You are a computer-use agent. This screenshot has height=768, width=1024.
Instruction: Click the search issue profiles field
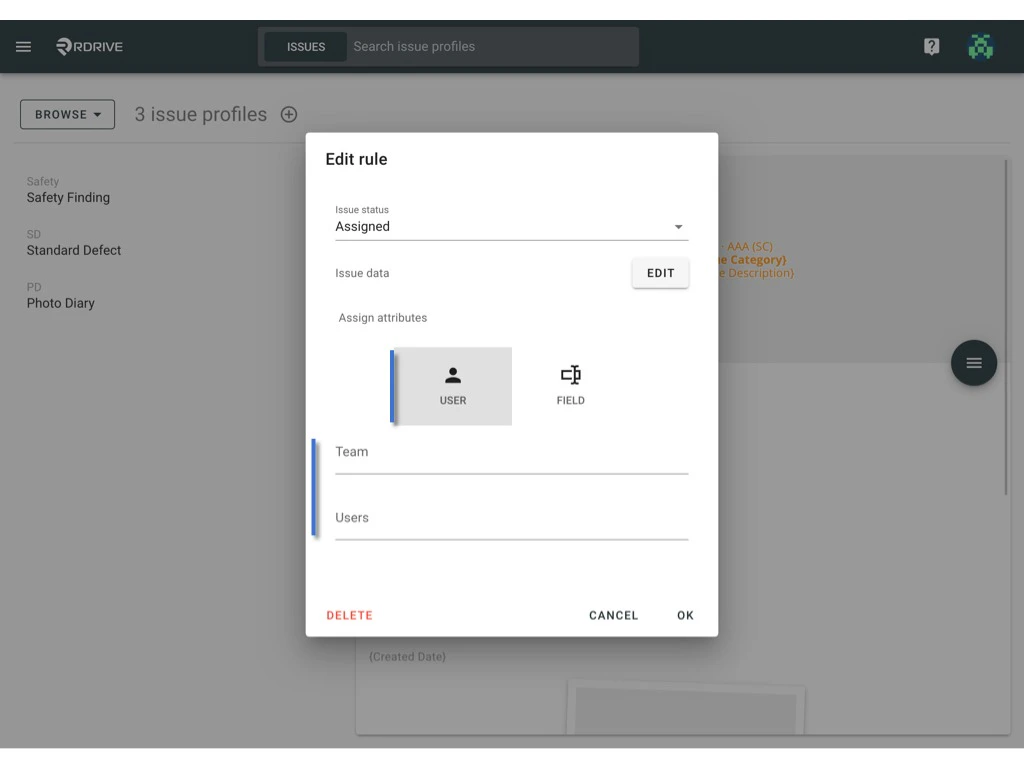tap(490, 46)
